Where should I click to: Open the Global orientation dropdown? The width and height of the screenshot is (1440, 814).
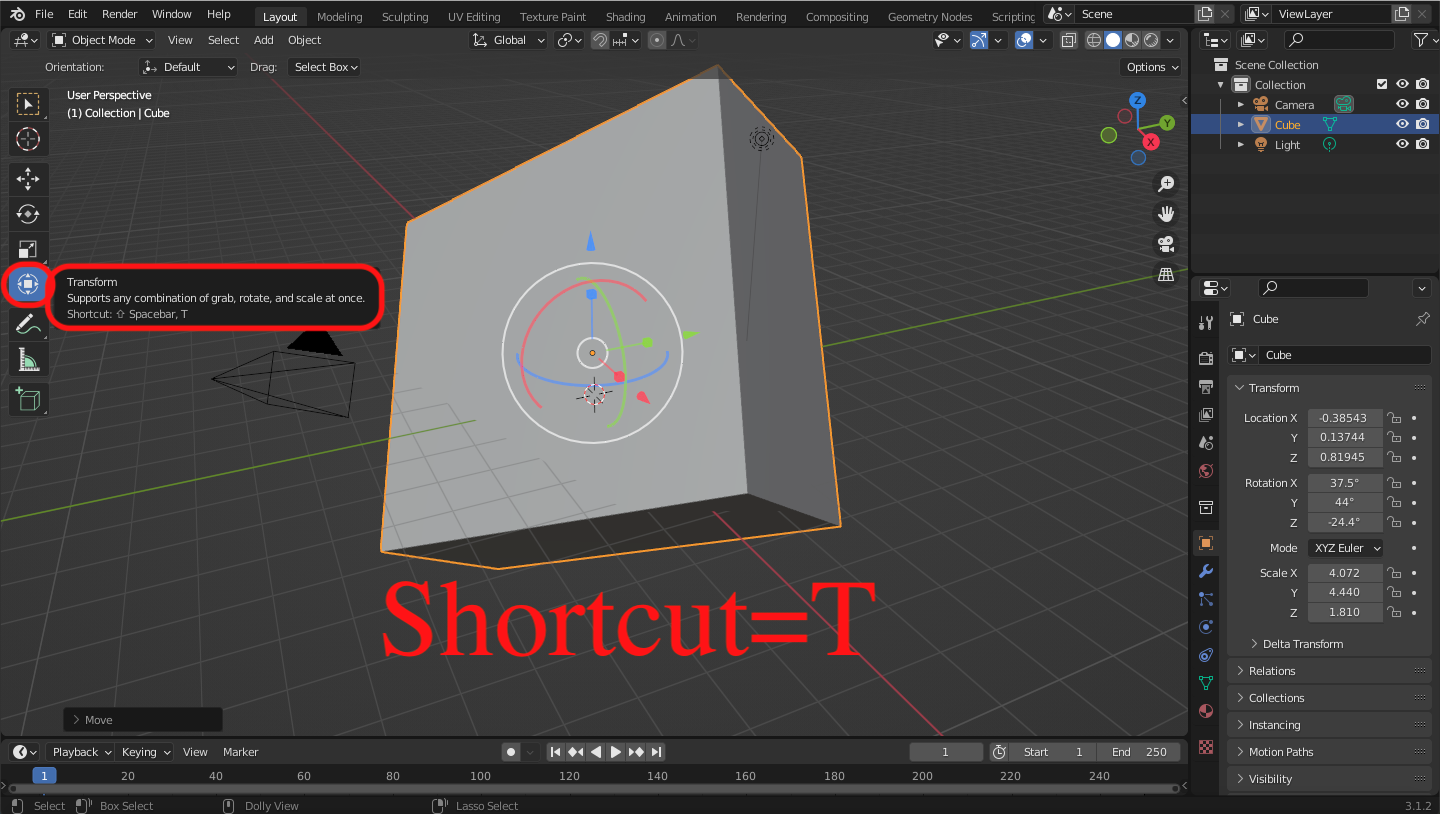point(509,40)
